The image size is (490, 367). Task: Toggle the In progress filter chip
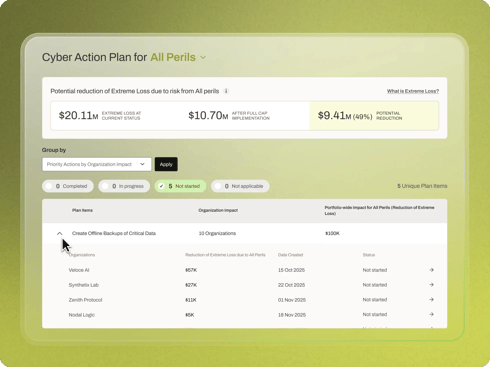point(124,186)
